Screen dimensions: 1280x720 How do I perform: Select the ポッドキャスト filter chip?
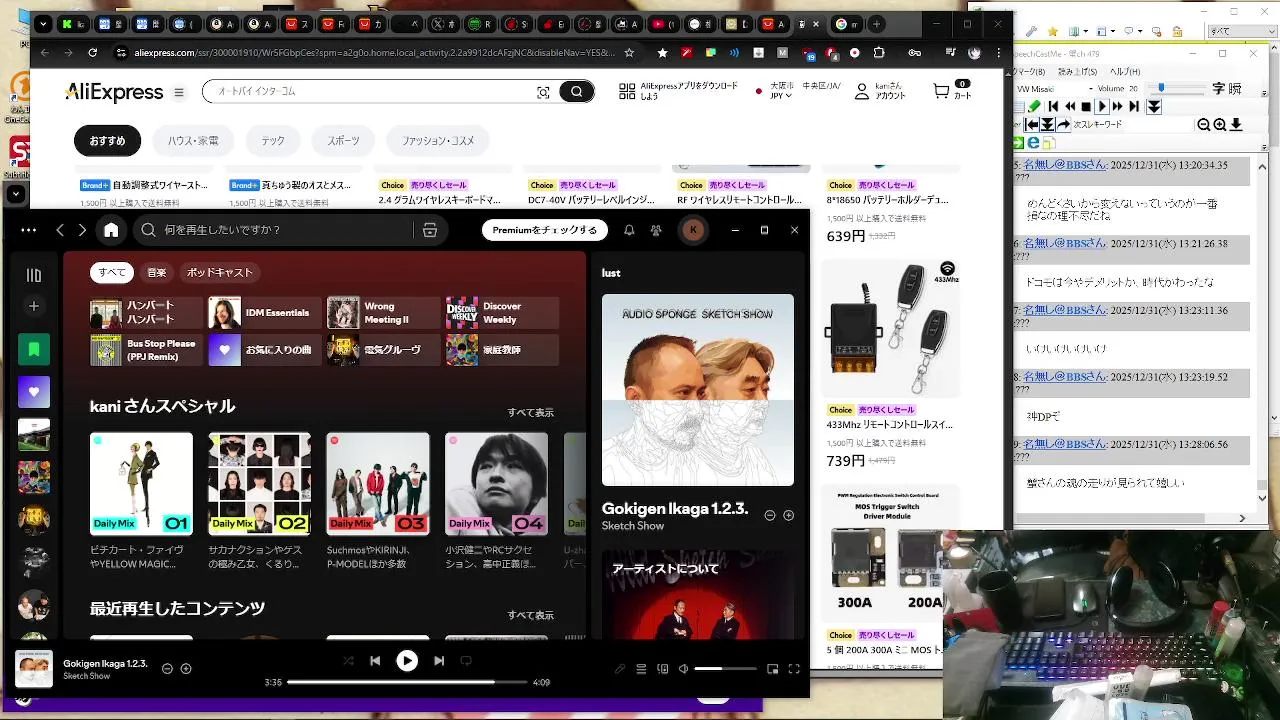220,272
